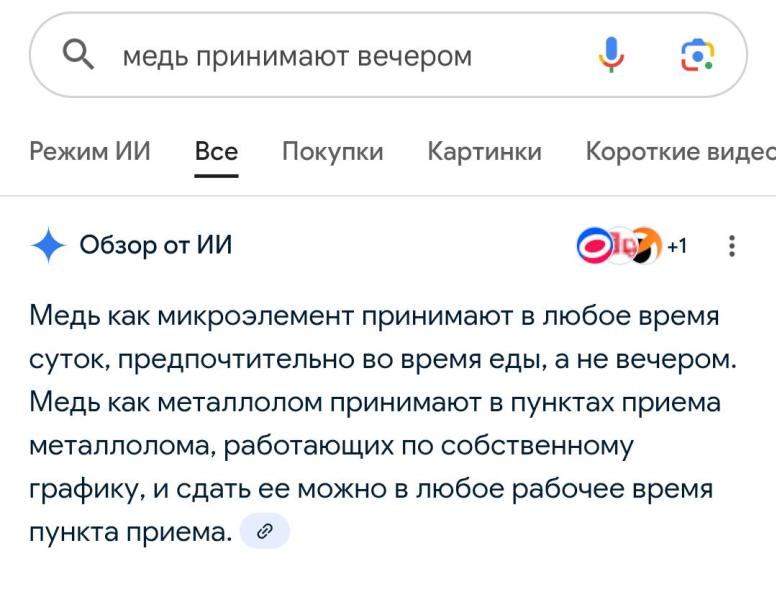Go to the 'Картинки' tab
The width and height of the screenshot is (776, 600).
(484, 151)
